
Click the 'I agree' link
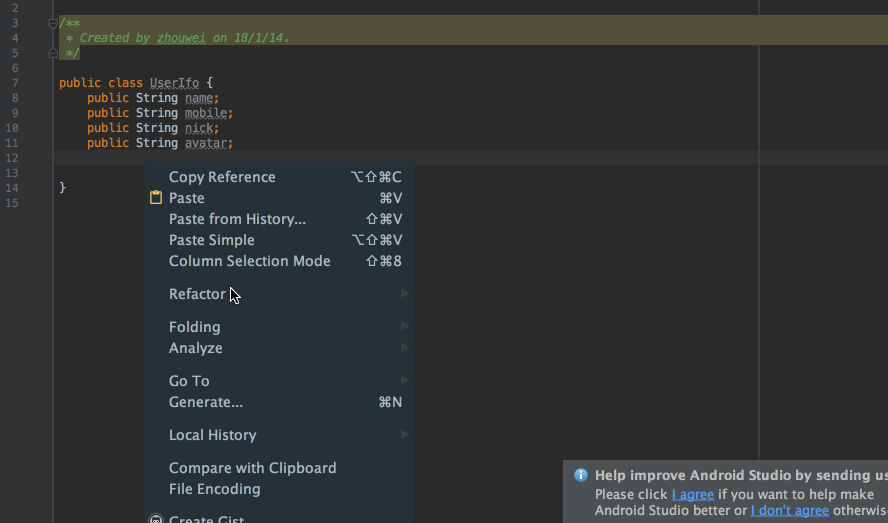(x=692, y=494)
